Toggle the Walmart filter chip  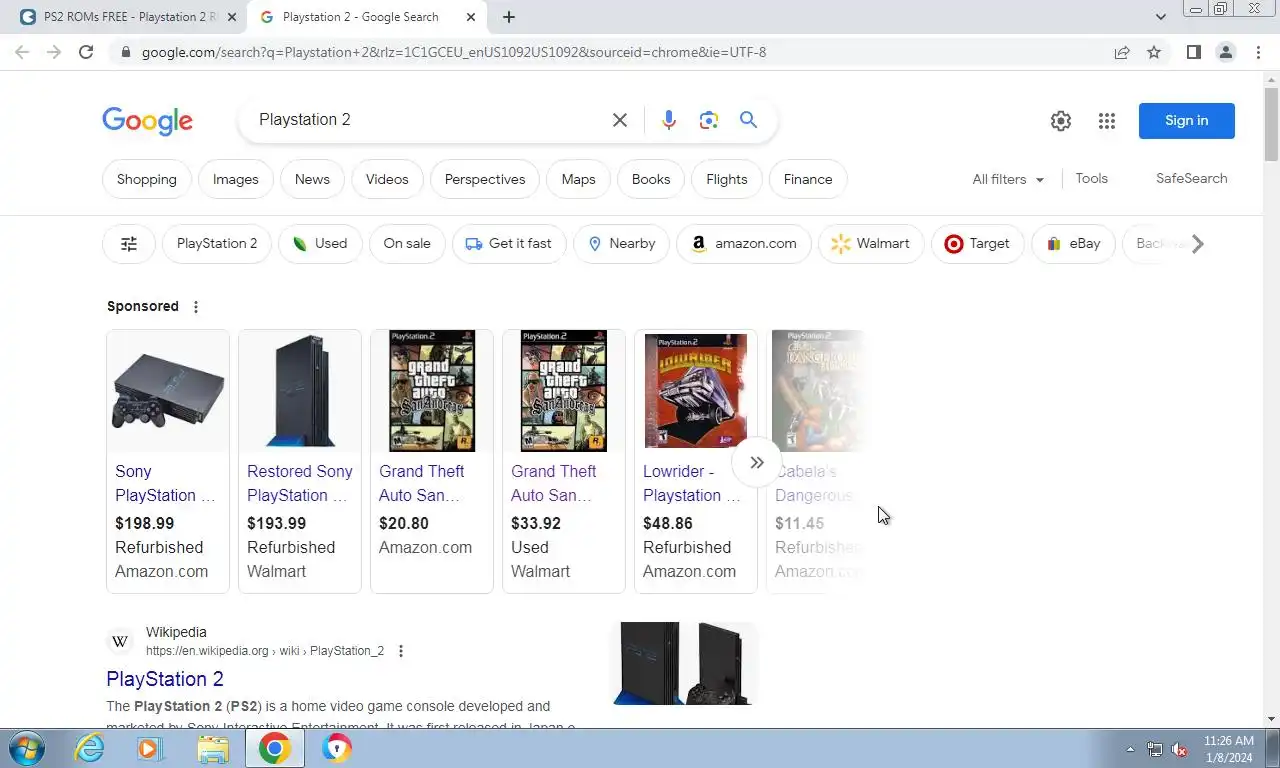click(x=871, y=244)
